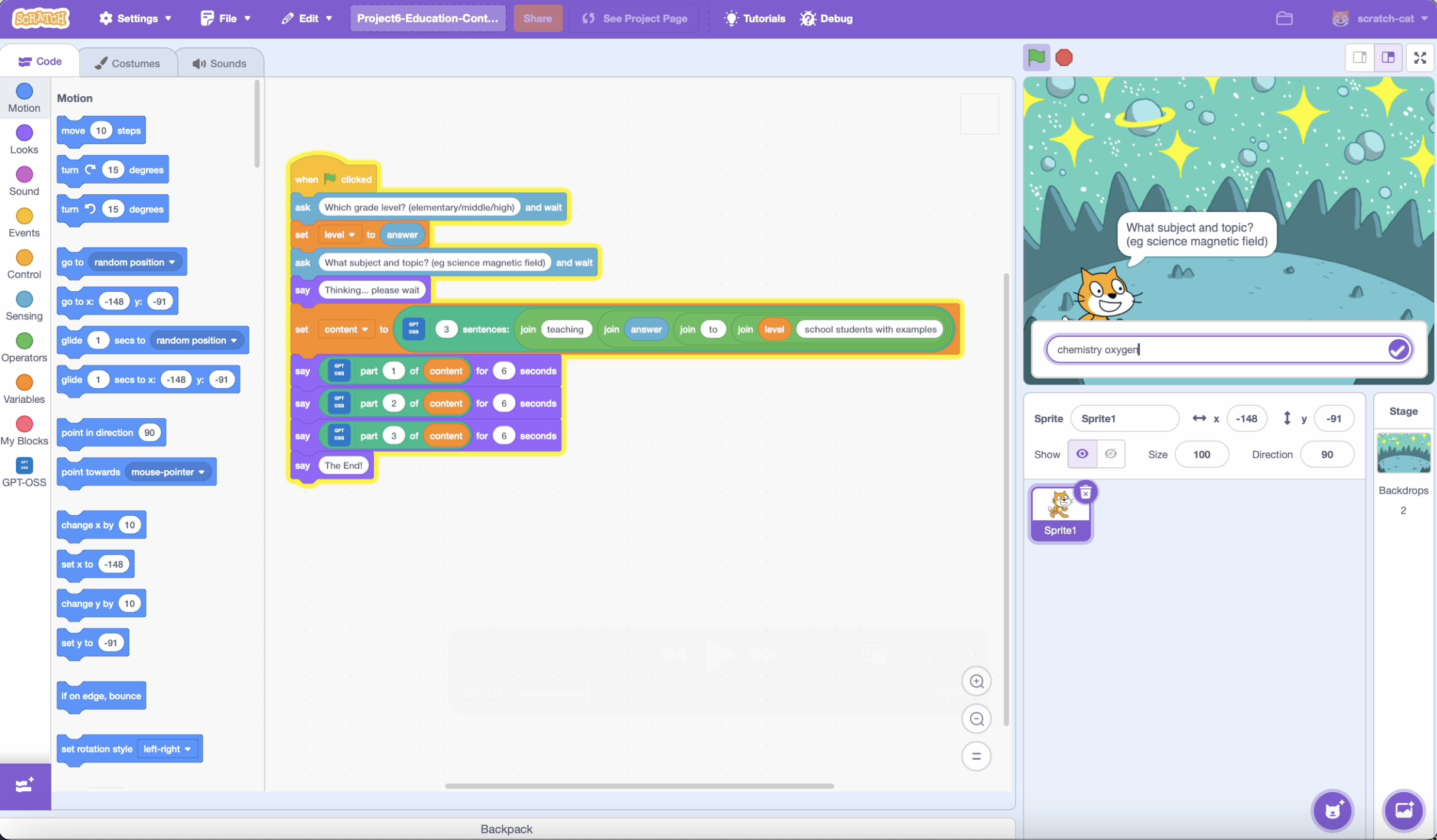Image resolution: width=1437 pixels, height=840 pixels.
Task: Hide the sprite with crossed-eye icon
Action: pyautogui.click(x=1110, y=454)
